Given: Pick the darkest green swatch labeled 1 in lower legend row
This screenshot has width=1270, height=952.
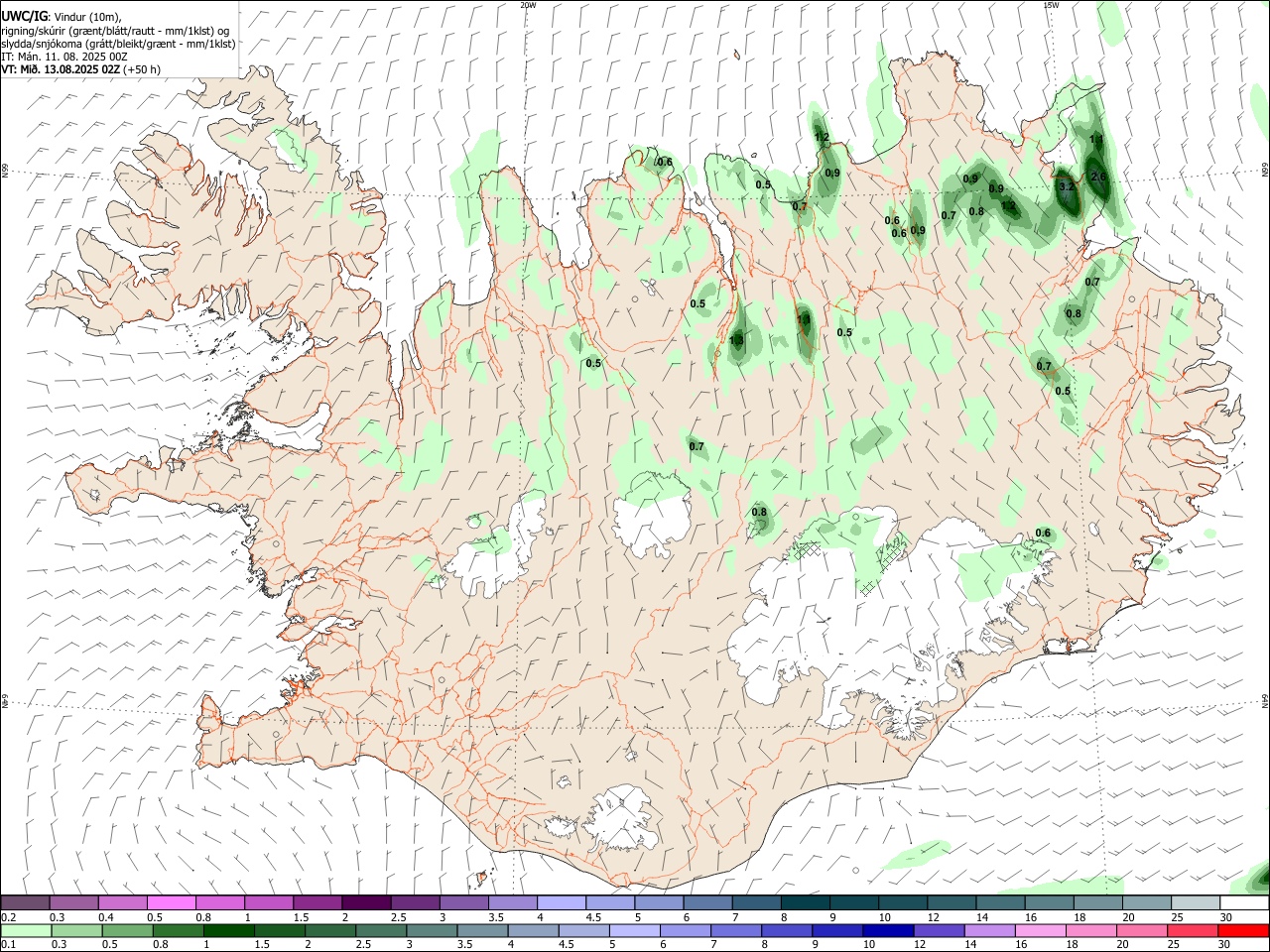Looking at the screenshot, I should pos(228,931).
